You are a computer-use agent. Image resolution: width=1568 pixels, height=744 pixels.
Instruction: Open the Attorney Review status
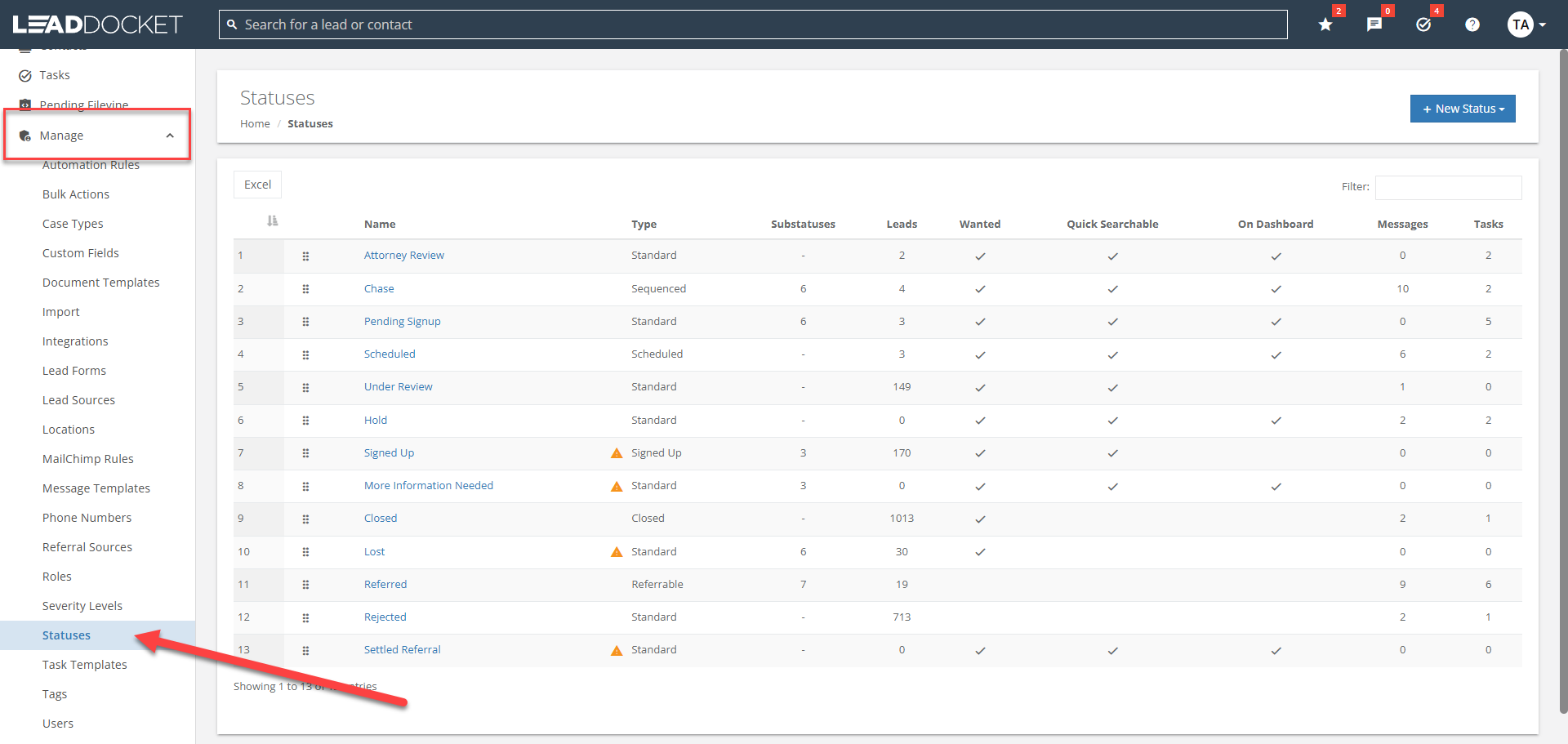403,254
